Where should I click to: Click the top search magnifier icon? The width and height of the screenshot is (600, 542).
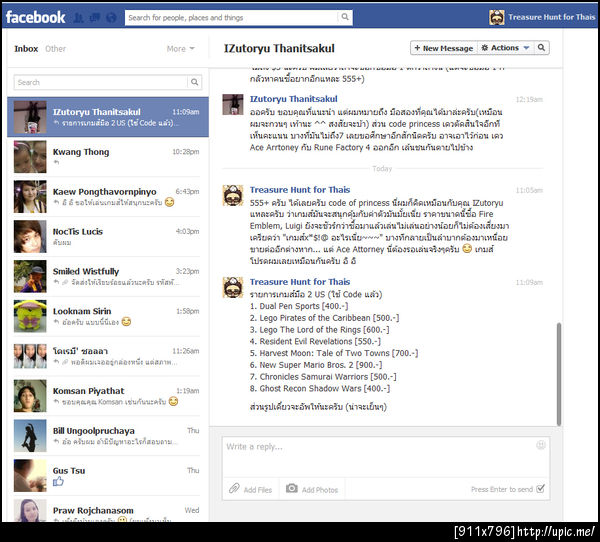point(345,17)
